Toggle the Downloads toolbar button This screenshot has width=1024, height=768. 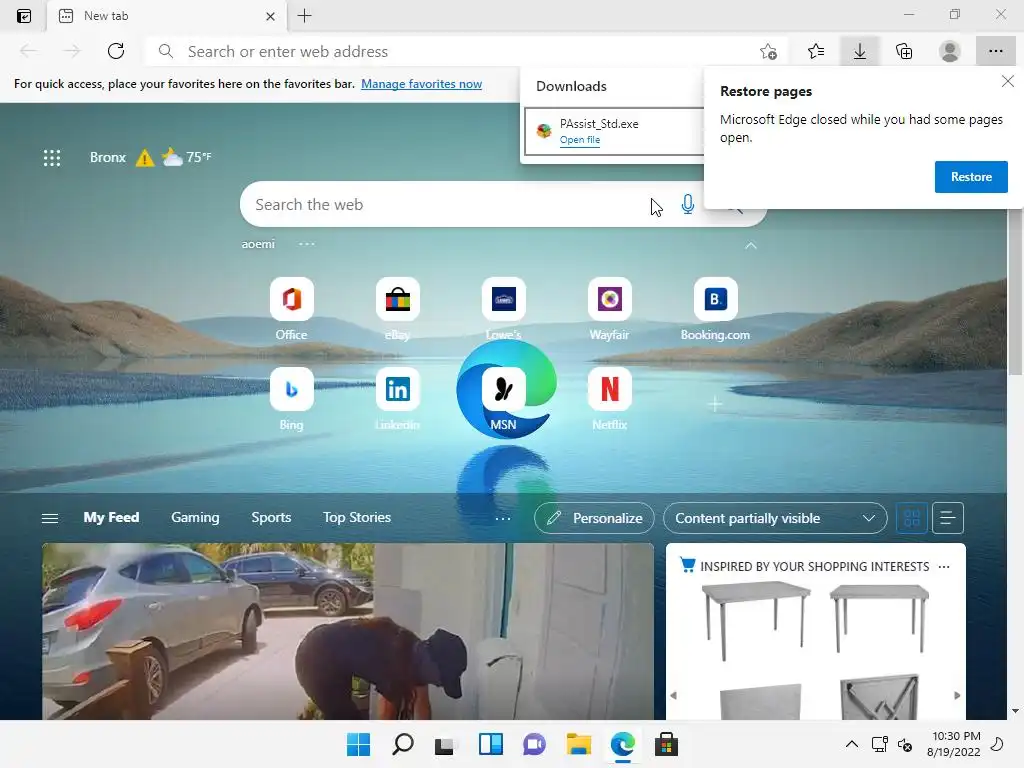[x=860, y=51]
